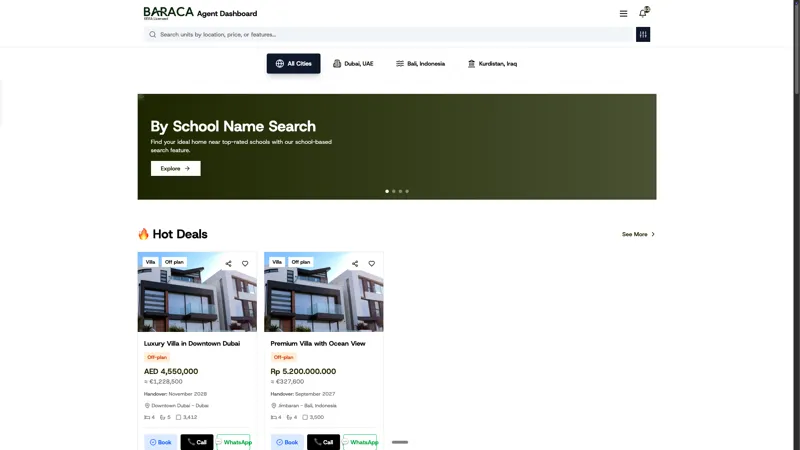
Task: Click price Rp 5.200.000.000
Action: (303, 371)
